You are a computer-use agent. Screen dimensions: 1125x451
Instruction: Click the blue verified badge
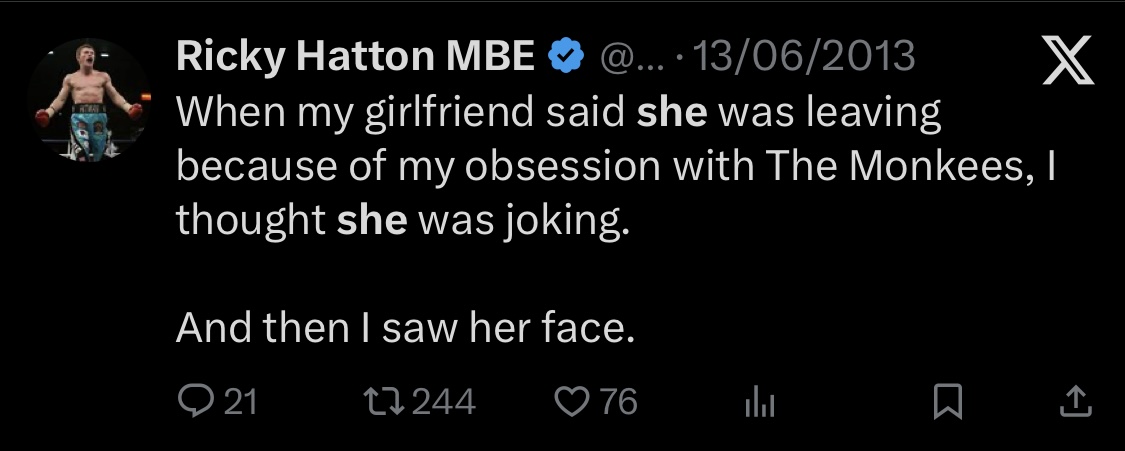coord(567,58)
